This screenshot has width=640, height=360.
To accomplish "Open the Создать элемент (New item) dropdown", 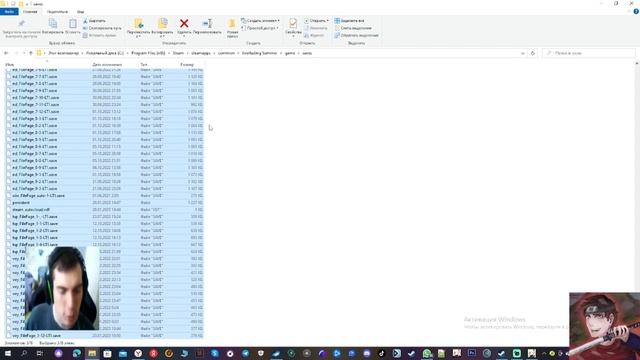I will pos(260,20).
